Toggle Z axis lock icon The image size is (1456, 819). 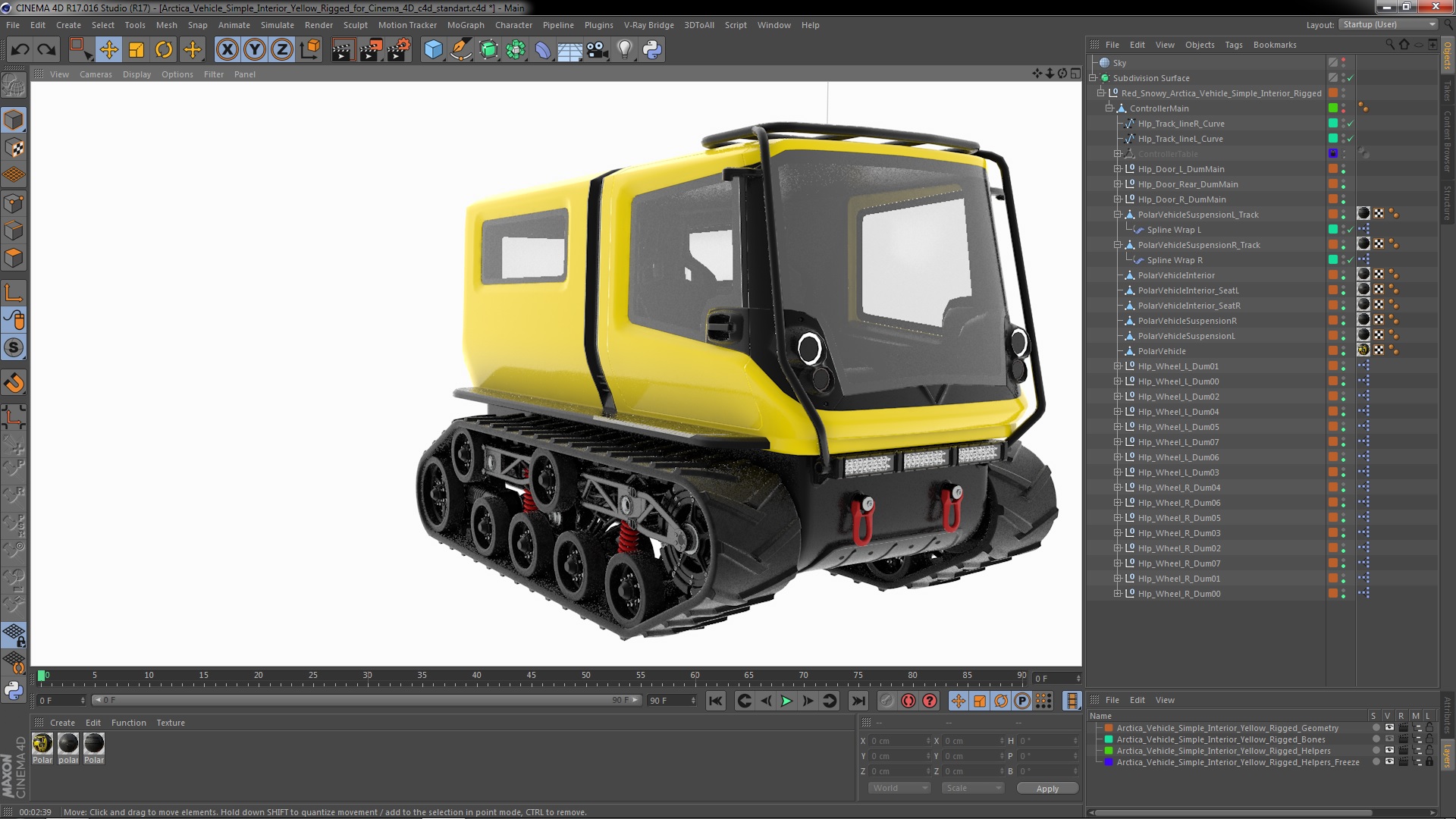pos(282,50)
